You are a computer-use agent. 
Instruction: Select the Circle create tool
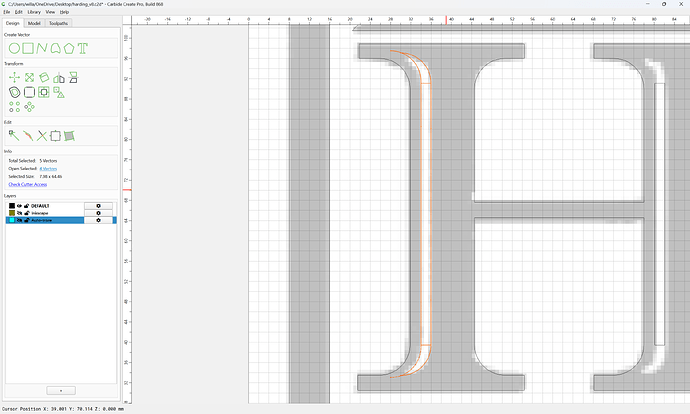tap(14, 48)
